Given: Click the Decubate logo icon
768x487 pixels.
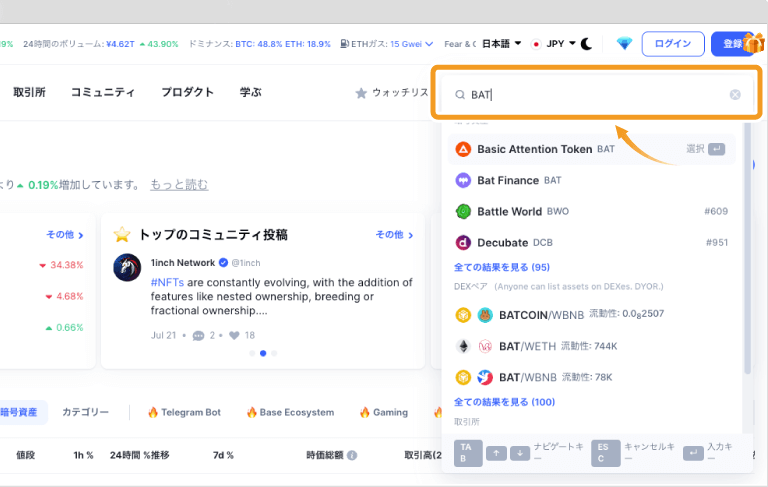Looking at the screenshot, I should point(463,243).
